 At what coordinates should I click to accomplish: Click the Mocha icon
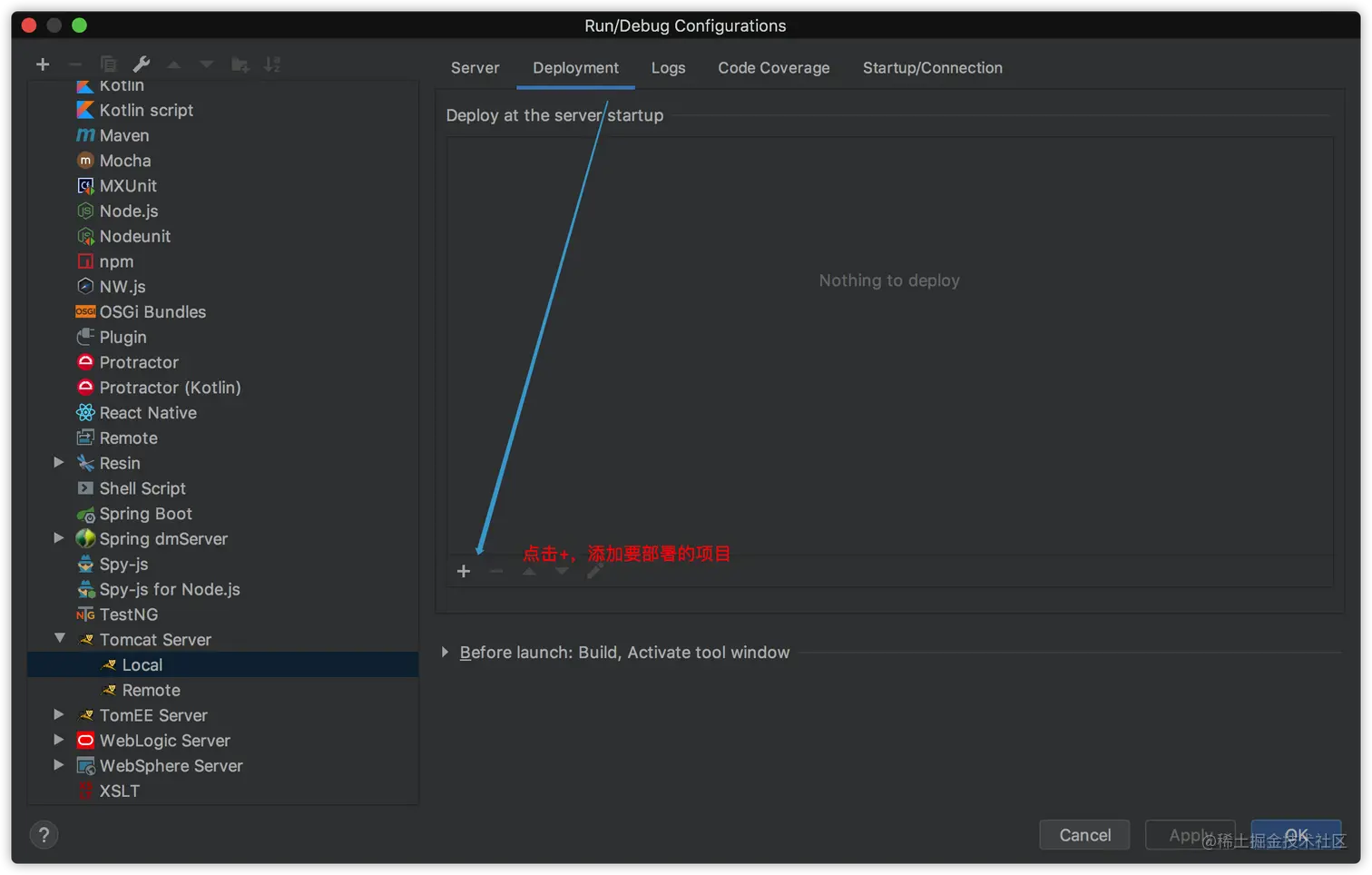click(x=85, y=161)
